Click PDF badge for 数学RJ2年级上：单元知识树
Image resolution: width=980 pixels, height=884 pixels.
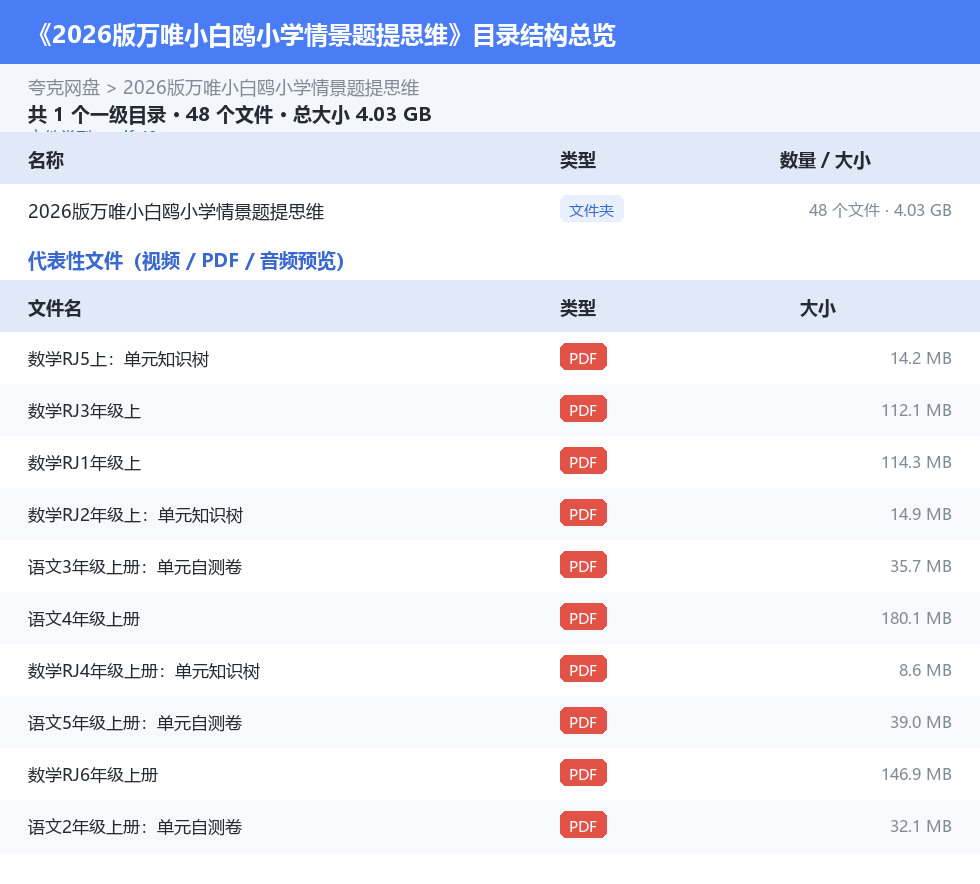tap(583, 513)
